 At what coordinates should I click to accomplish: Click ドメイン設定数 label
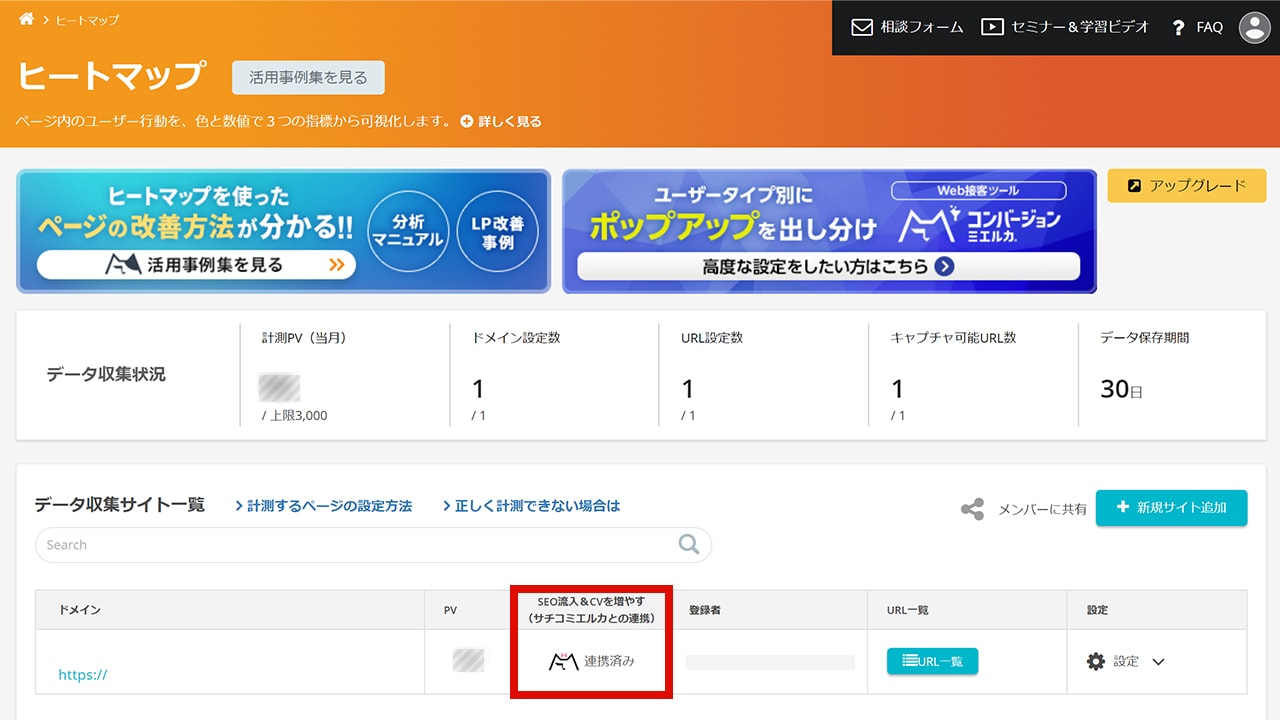pos(516,338)
